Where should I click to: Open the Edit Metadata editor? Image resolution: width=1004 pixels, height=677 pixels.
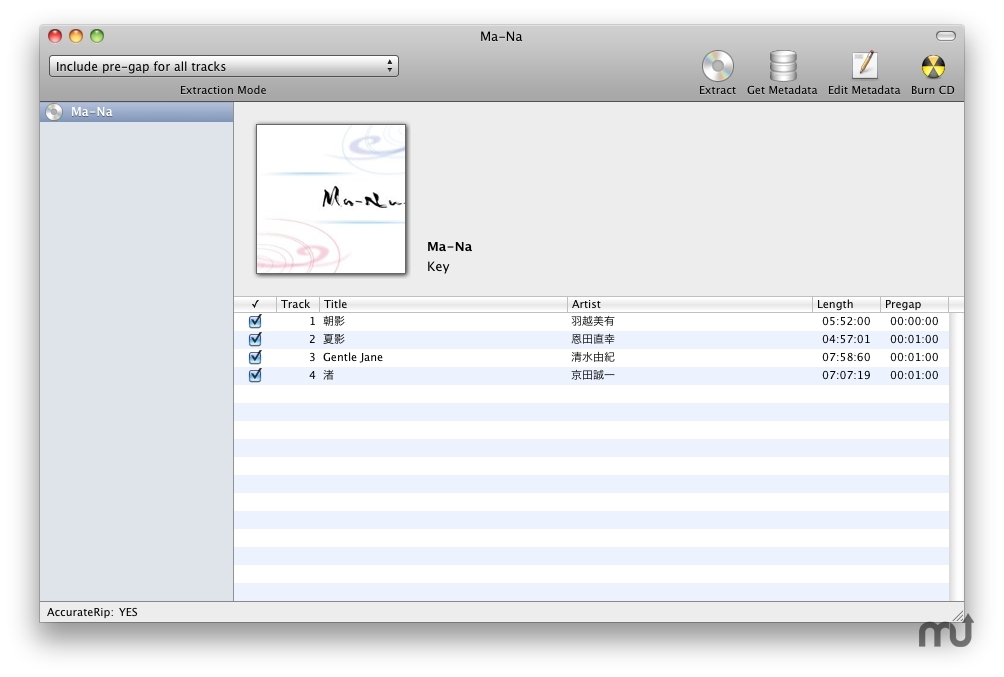[863, 68]
